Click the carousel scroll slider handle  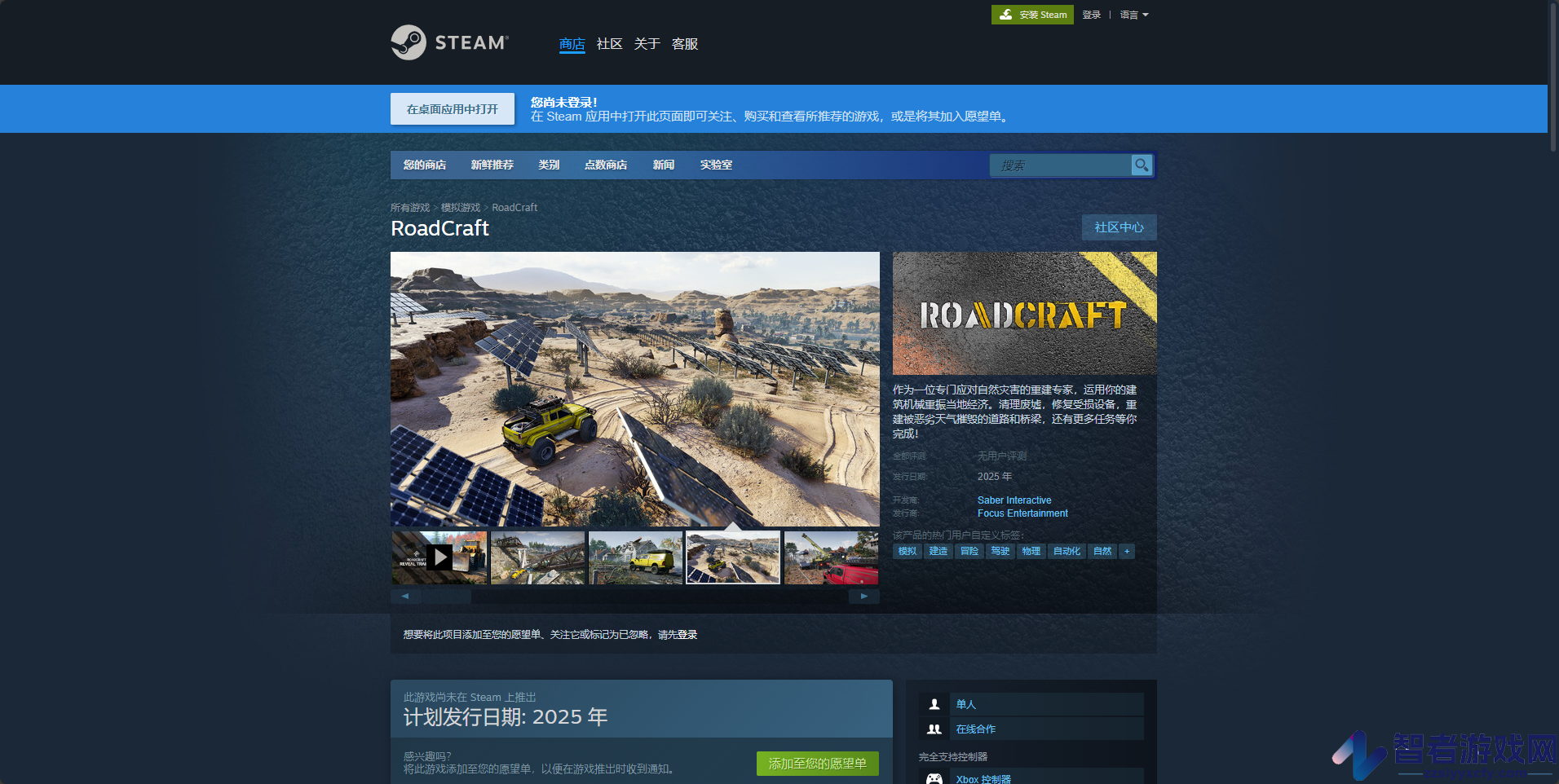tap(447, 596)
